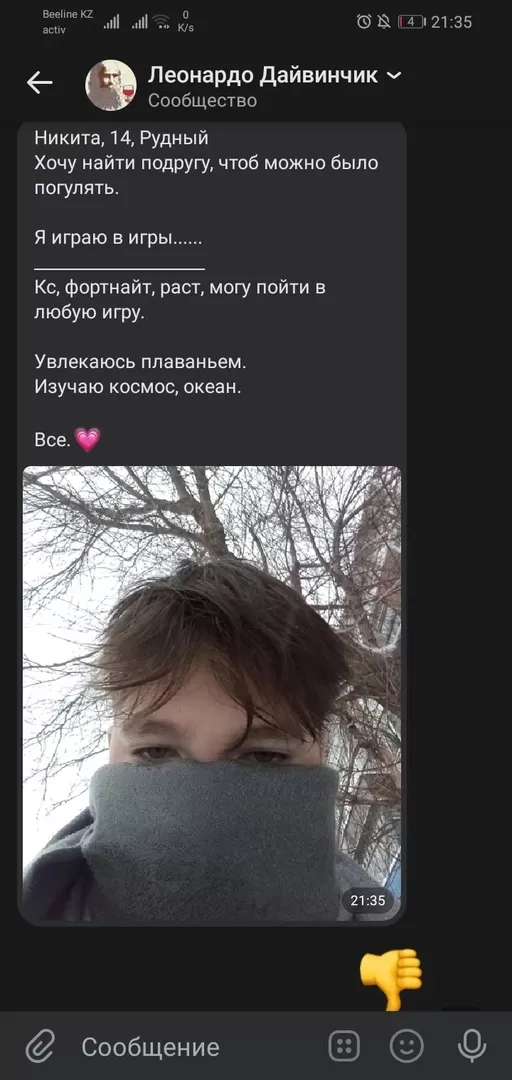Tap the alarm clock status bar icon
This screenshot has width=512, height=1080.
tap(364, 22)
